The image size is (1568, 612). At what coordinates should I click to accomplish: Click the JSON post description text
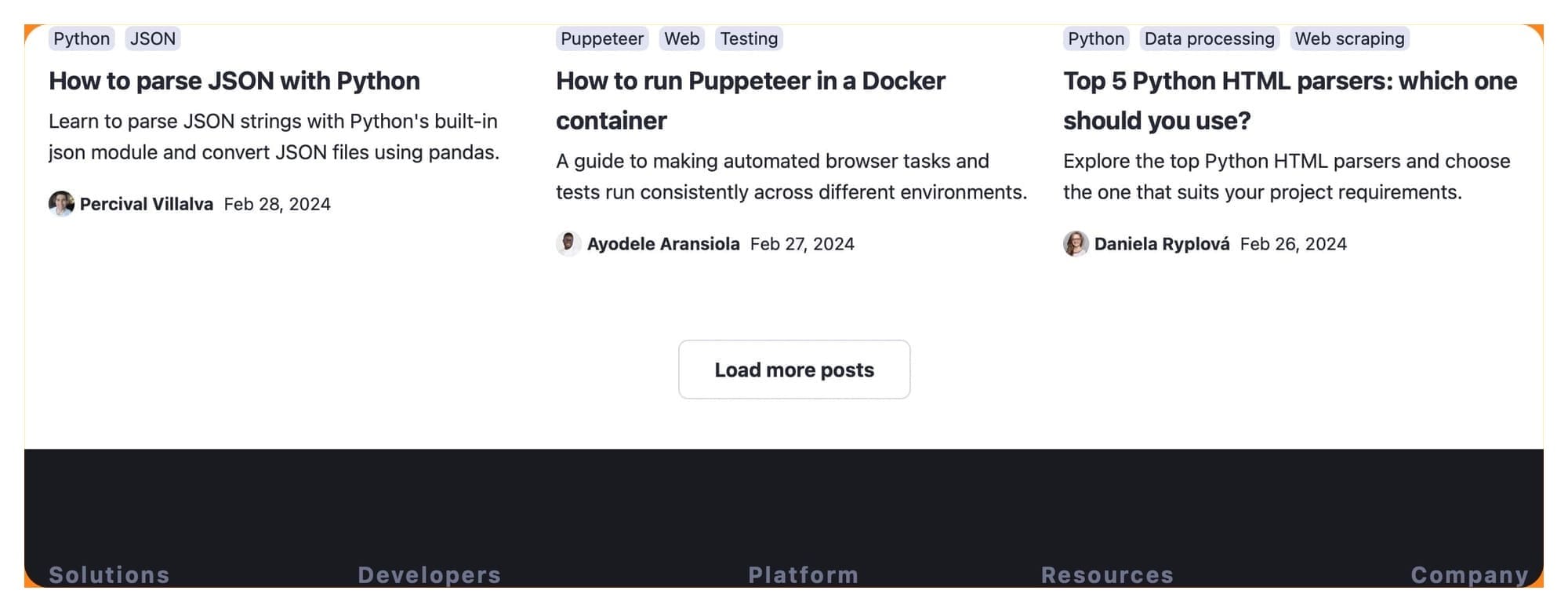click(x=274, y=137)
